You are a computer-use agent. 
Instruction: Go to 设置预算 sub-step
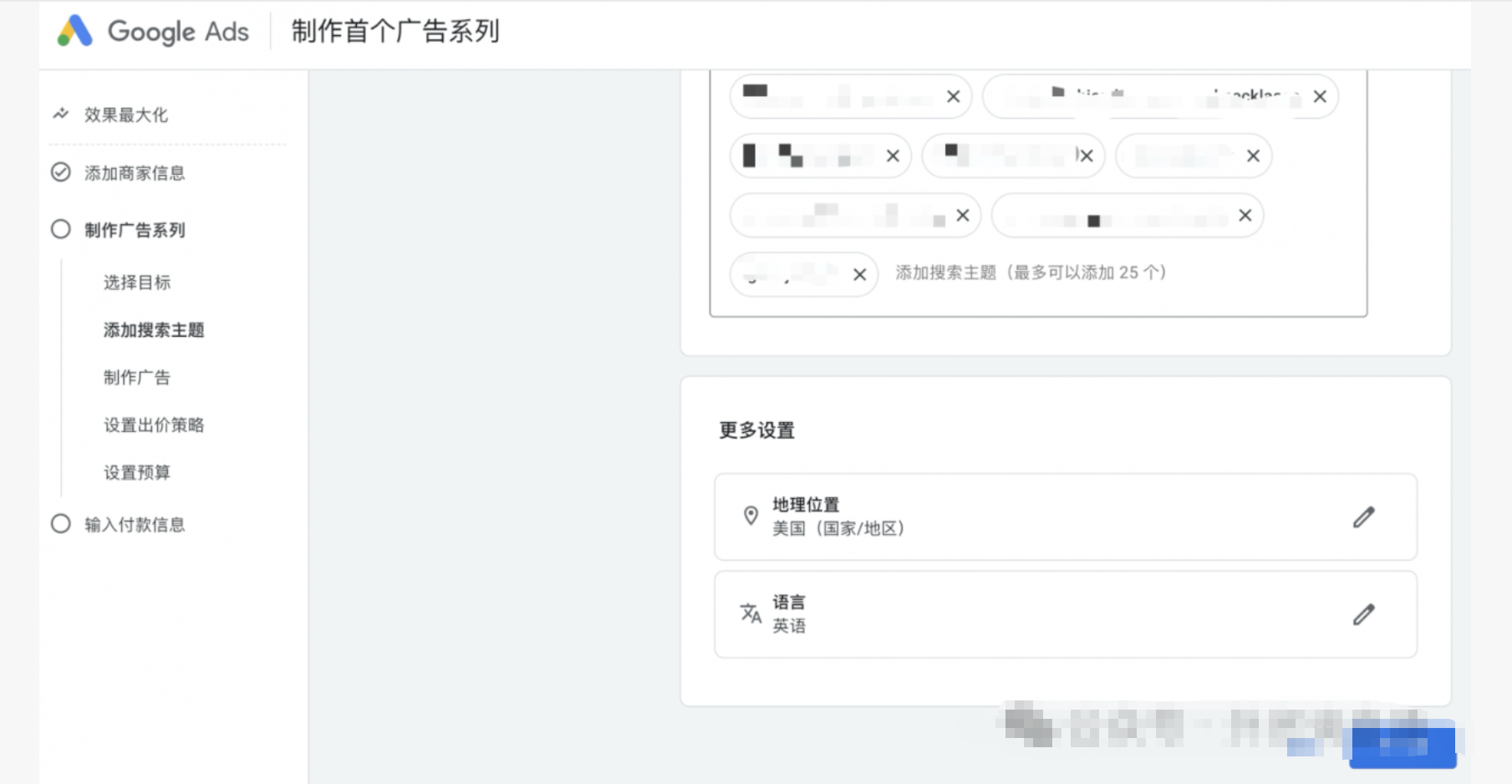click(x=137, y=473)
